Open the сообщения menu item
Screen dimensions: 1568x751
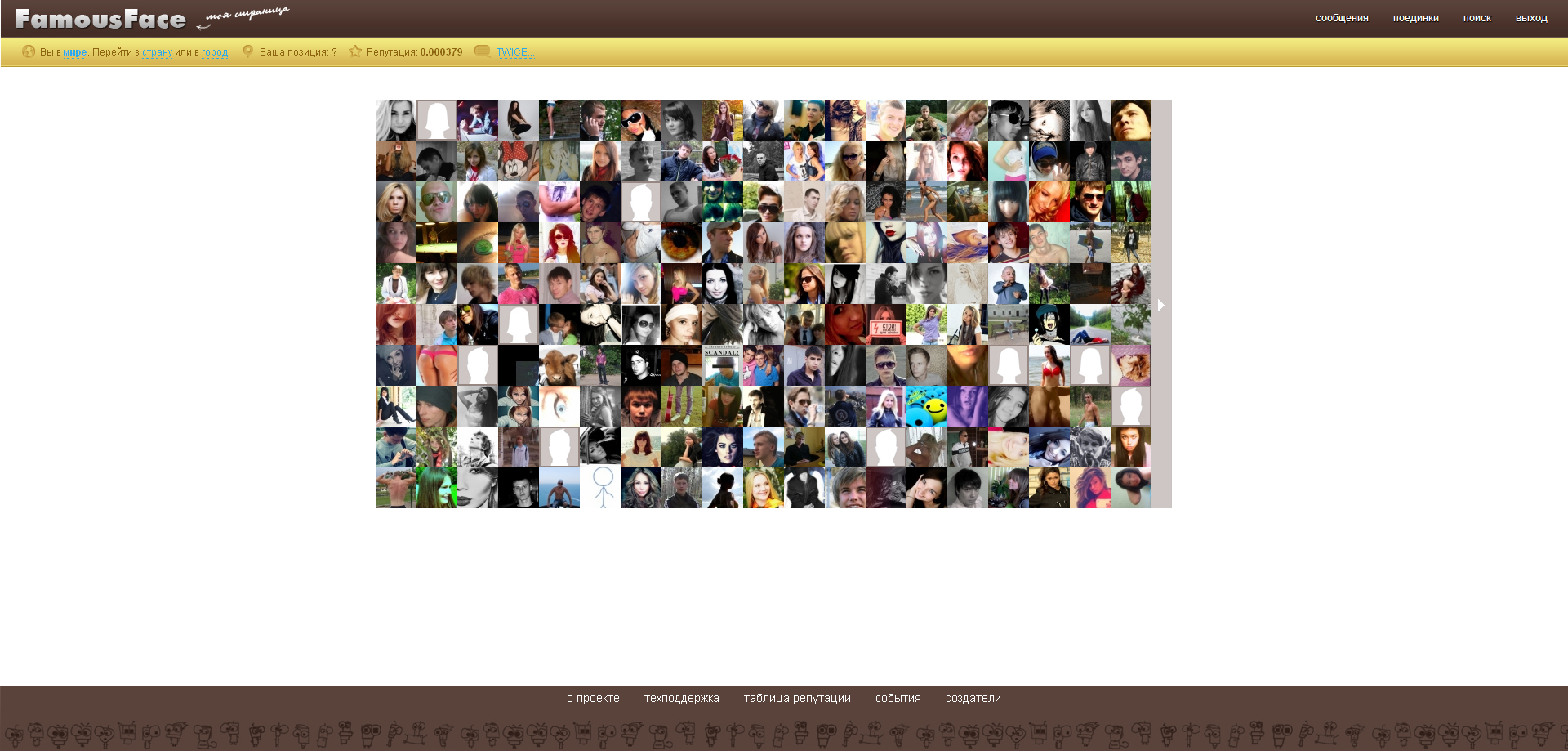click(x=1342, y=18)
